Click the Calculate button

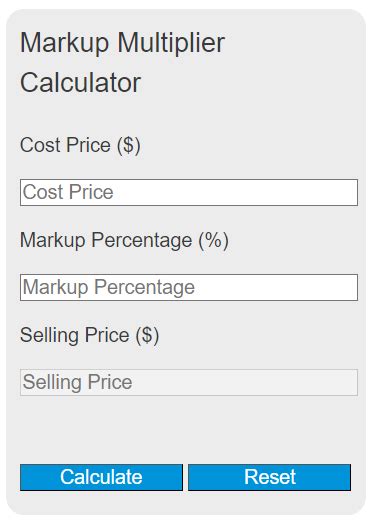(x=101, y=477)
